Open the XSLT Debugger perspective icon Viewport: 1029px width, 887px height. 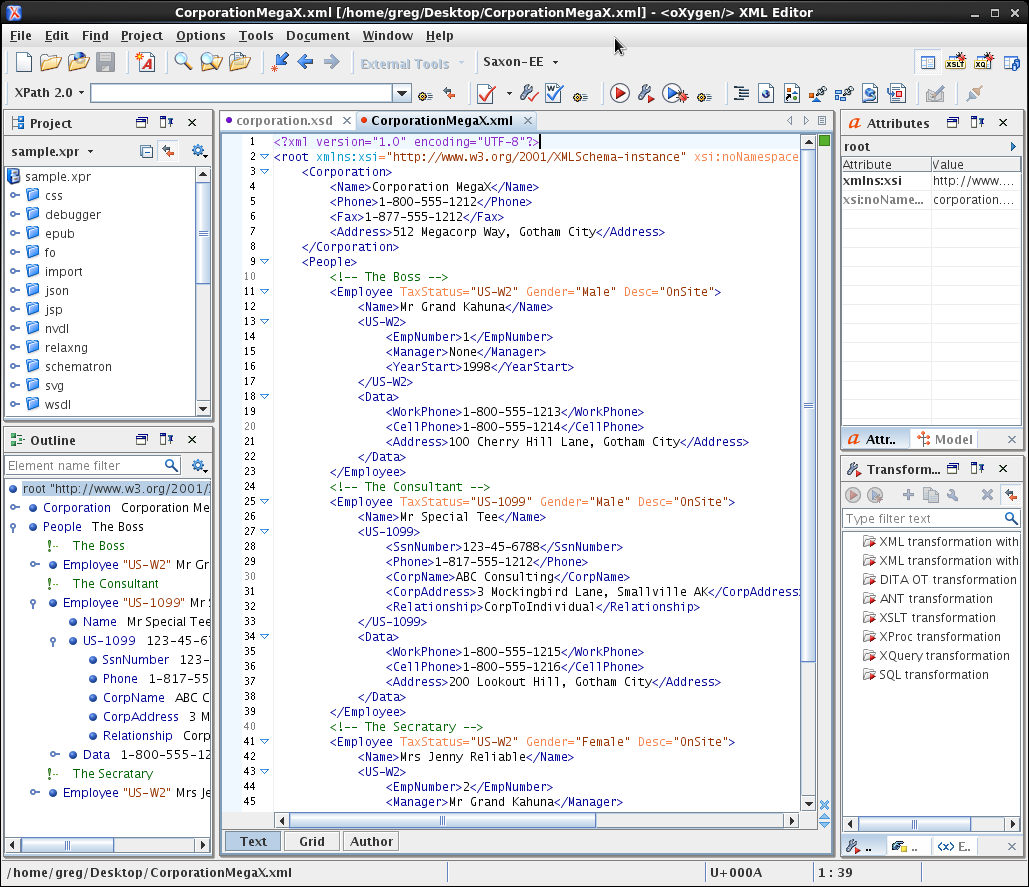point(956,63)
